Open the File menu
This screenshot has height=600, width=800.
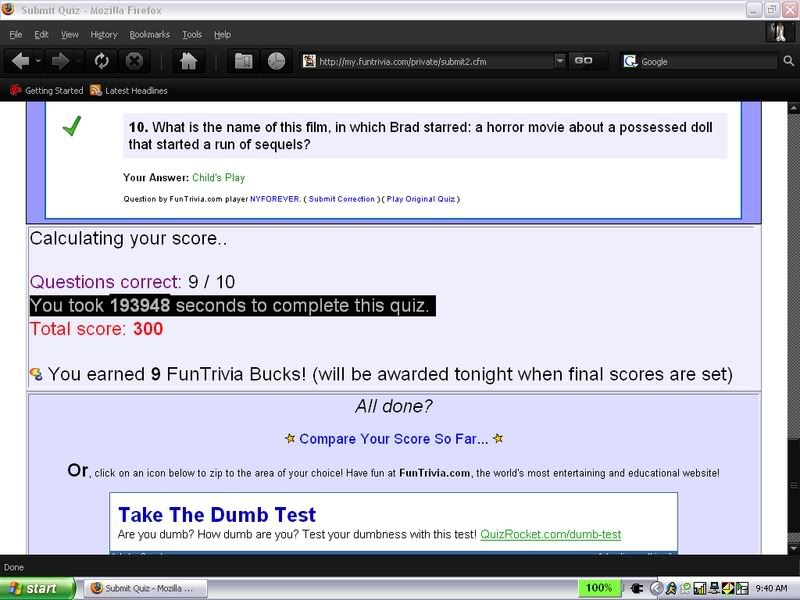[16, 35]
